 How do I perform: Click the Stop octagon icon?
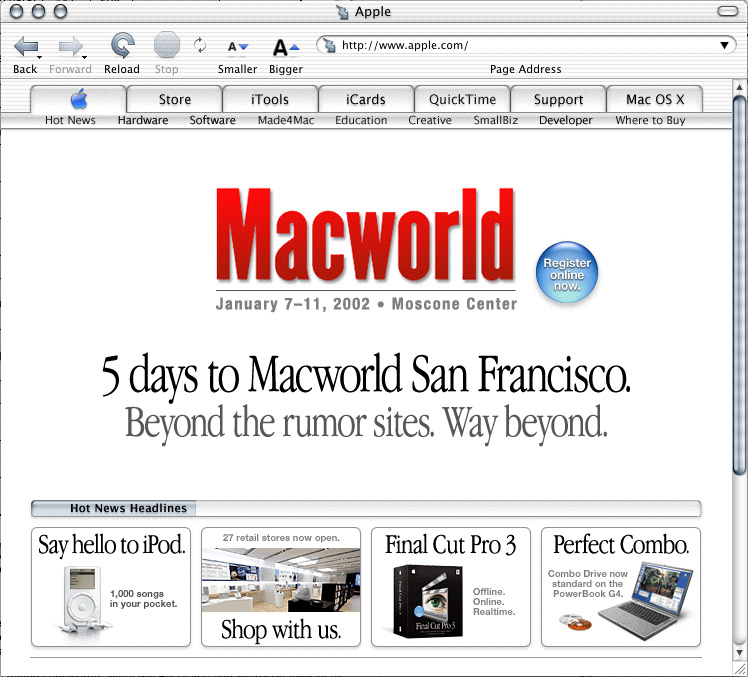[166, 45]
